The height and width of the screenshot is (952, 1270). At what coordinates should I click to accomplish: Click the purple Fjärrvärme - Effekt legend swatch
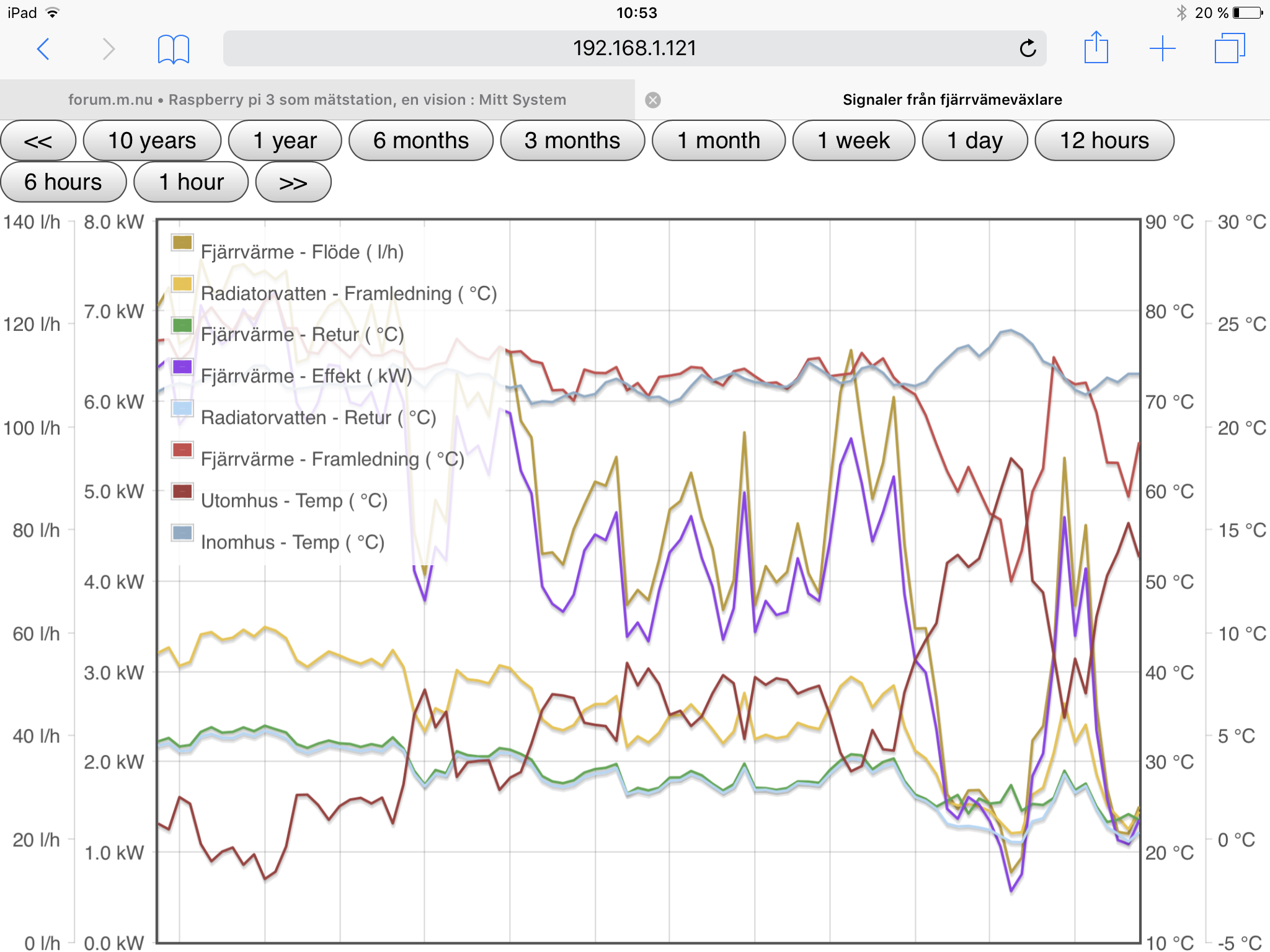click(182, 366)
